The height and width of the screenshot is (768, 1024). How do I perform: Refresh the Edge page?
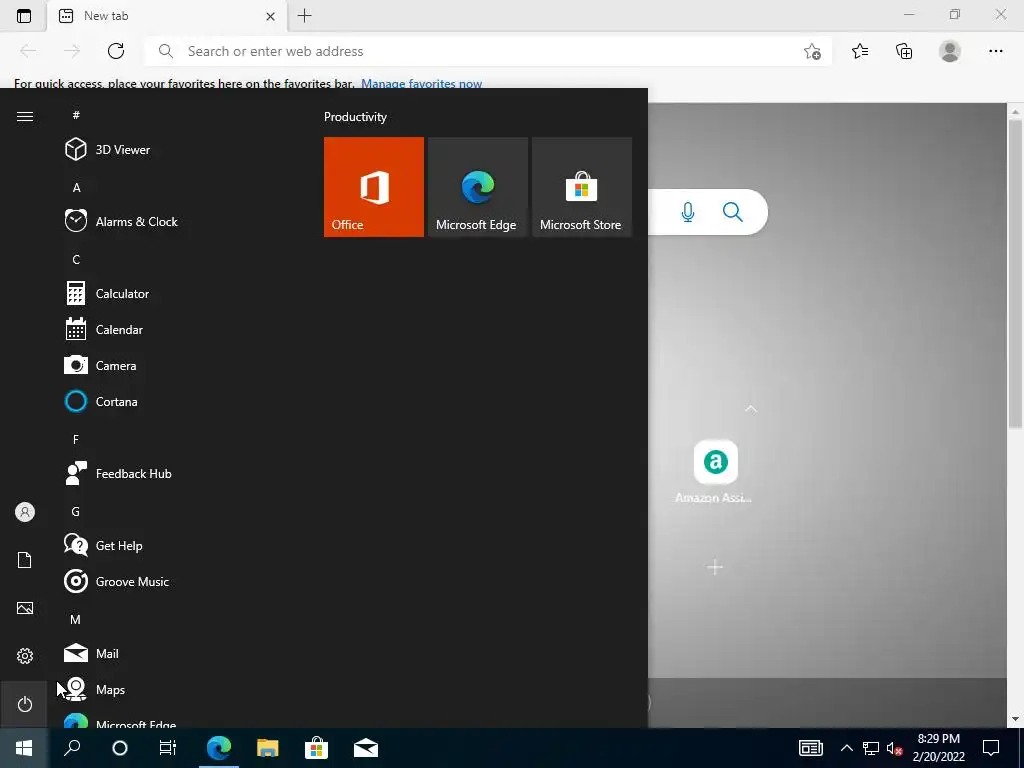point(116,51)
